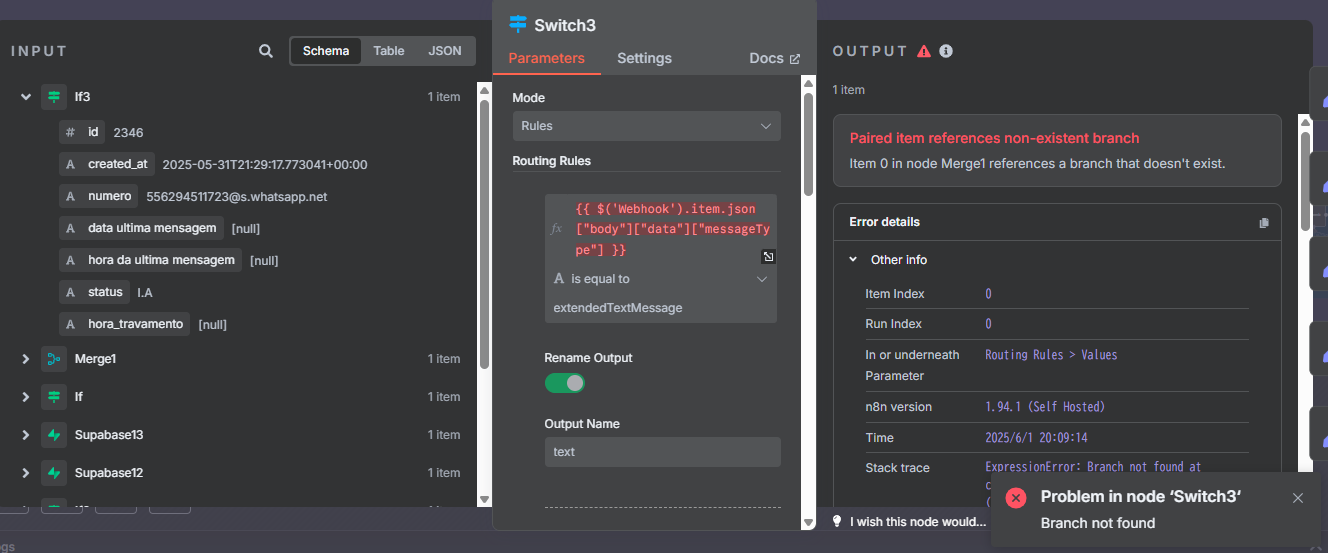Viewport: 1328px width, 553px height.
Task: Expand the Supabase12 node in the input tree
Action: [26, 473]
